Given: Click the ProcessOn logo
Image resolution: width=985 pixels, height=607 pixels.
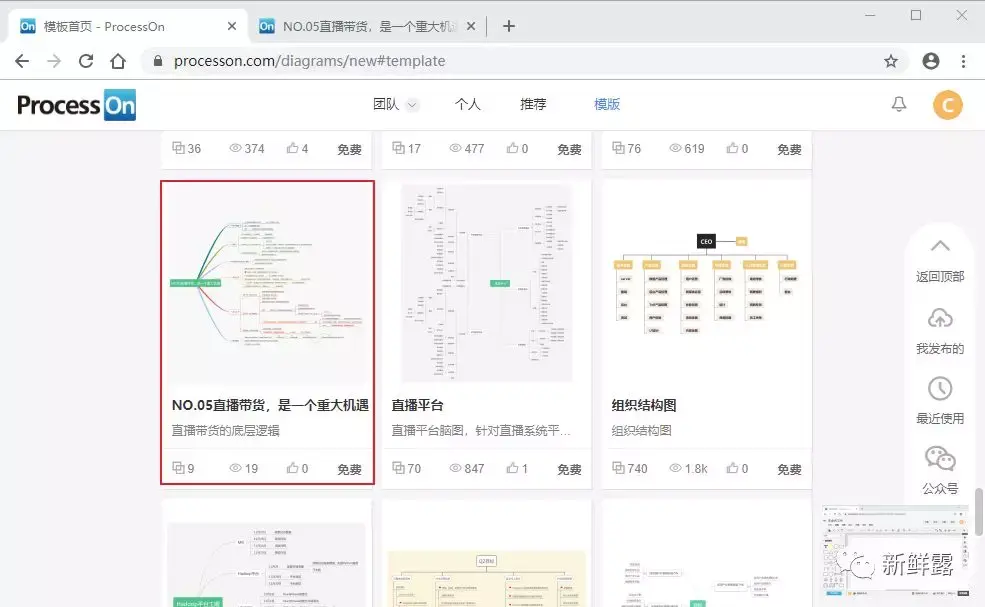Looking at the screenshot, I should pyautogui.click(x=74, y=104).
